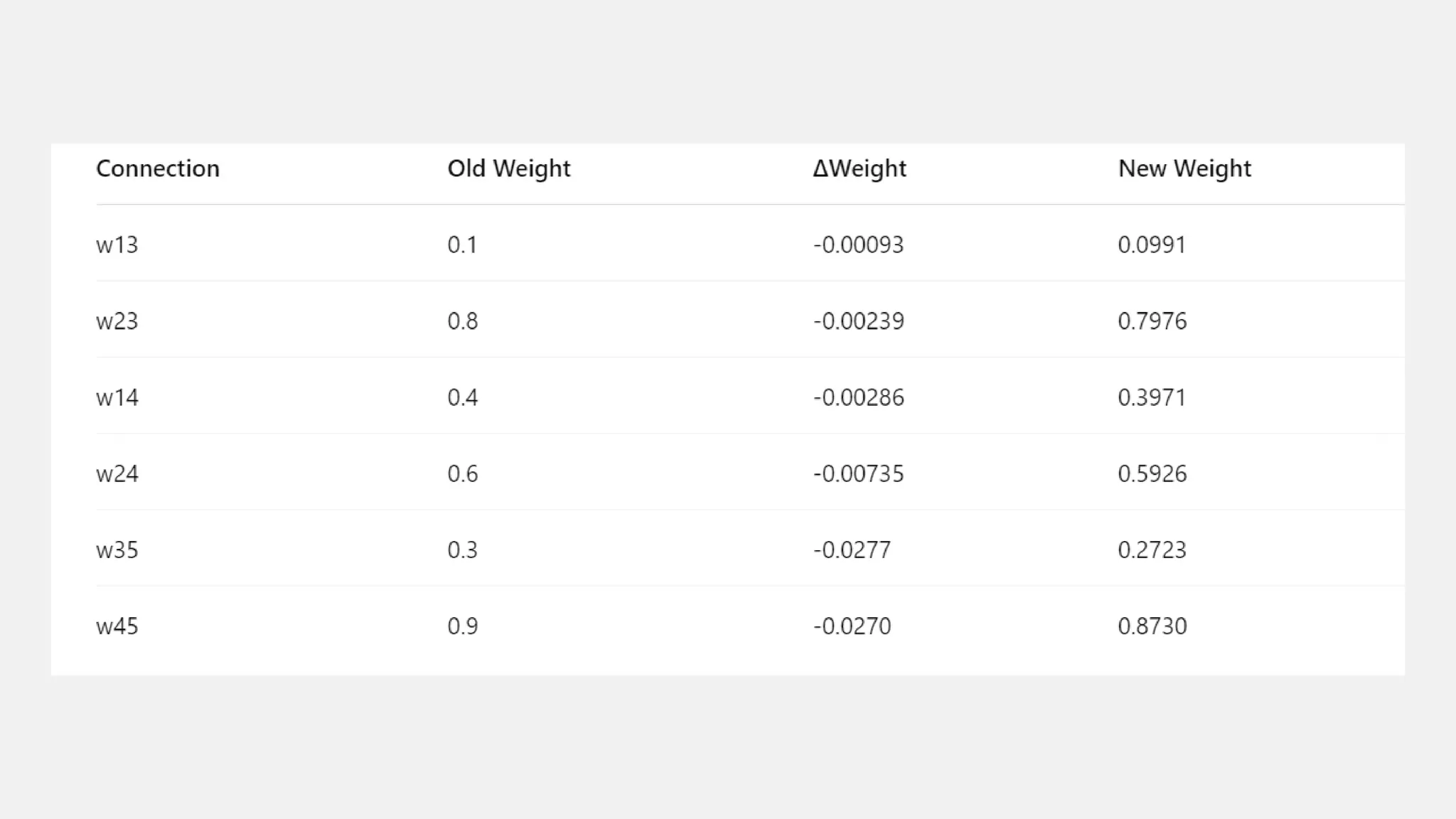Viewport: 1456px width, 819px height.
Task: Click delta weight value -0.0277
Action: tap(852, 550)
